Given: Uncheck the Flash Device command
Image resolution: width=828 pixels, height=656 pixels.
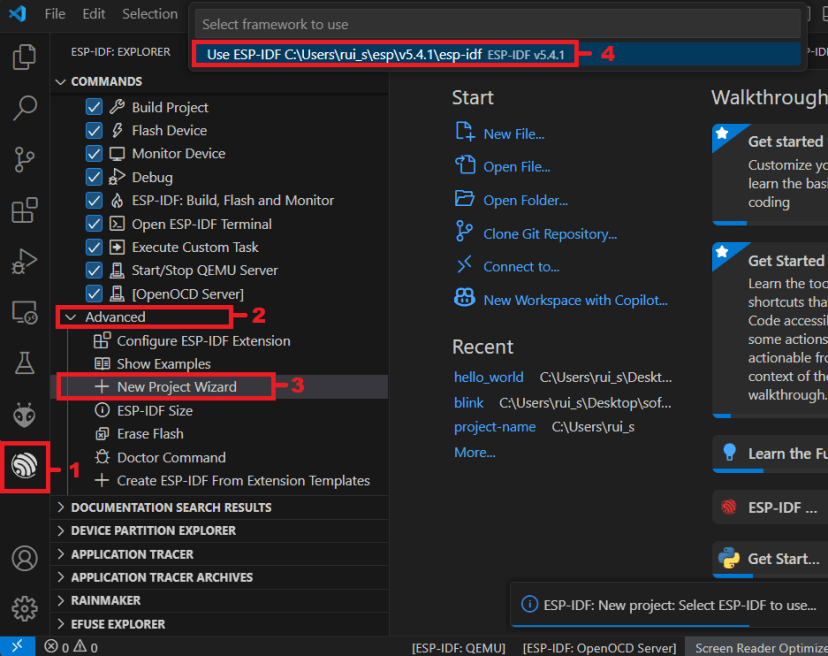Looking at the screenshot, I should [x=92, y=130].
